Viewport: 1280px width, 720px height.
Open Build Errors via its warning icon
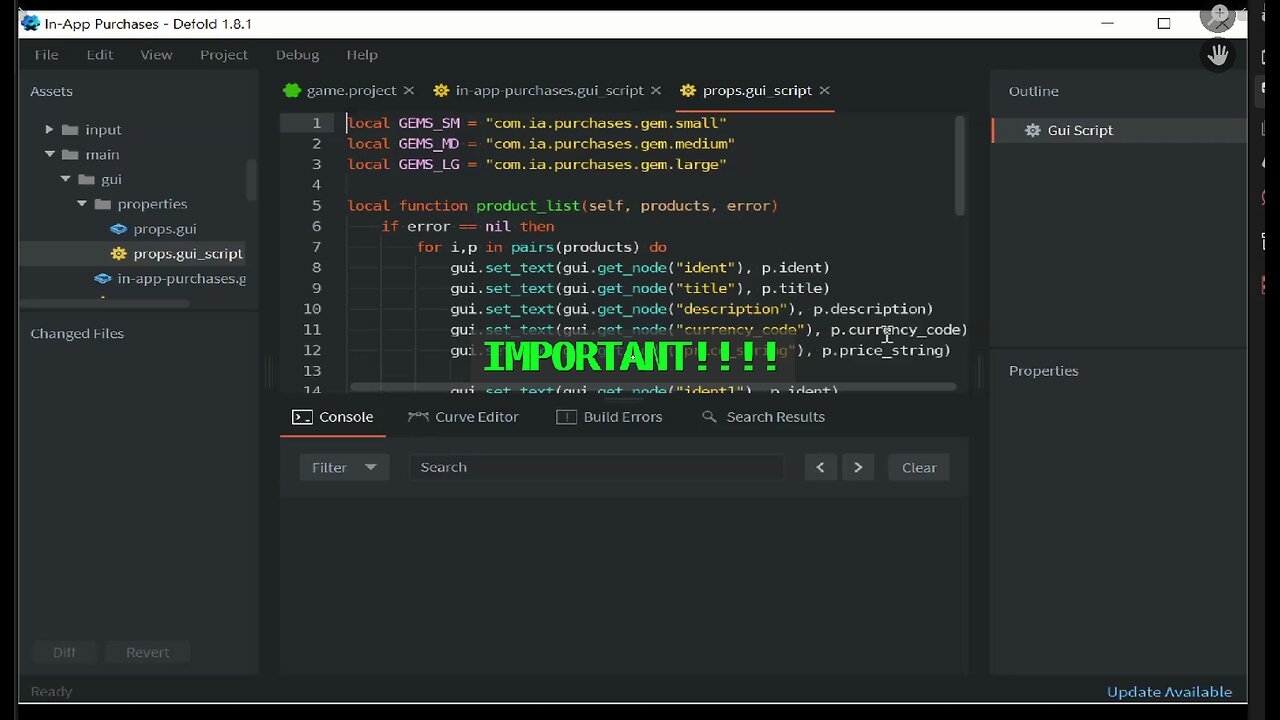(x=566, y=417)
